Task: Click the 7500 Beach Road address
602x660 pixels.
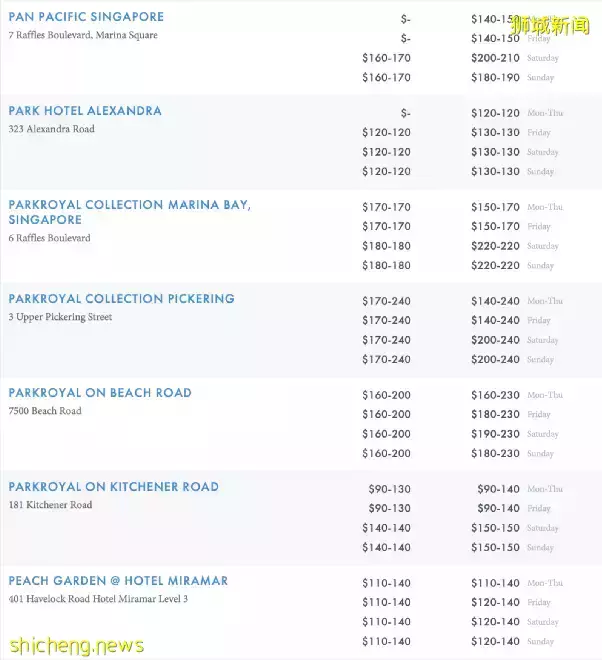Action: 45,412
